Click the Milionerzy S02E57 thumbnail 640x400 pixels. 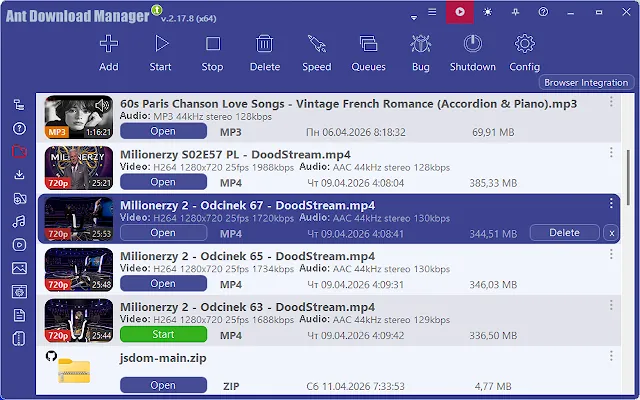(79, 168)
